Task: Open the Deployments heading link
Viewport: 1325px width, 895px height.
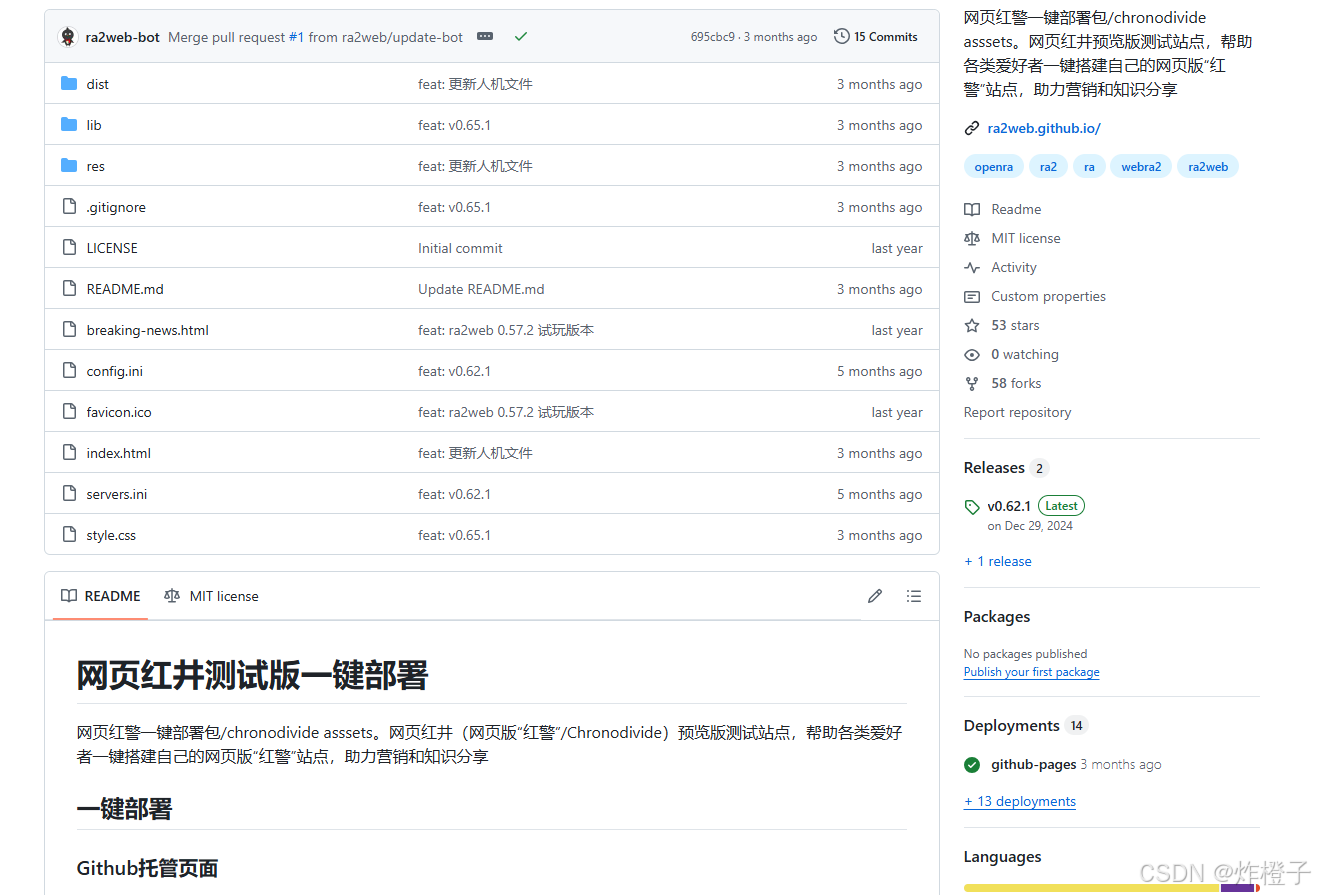Action: click(1025, 726)
